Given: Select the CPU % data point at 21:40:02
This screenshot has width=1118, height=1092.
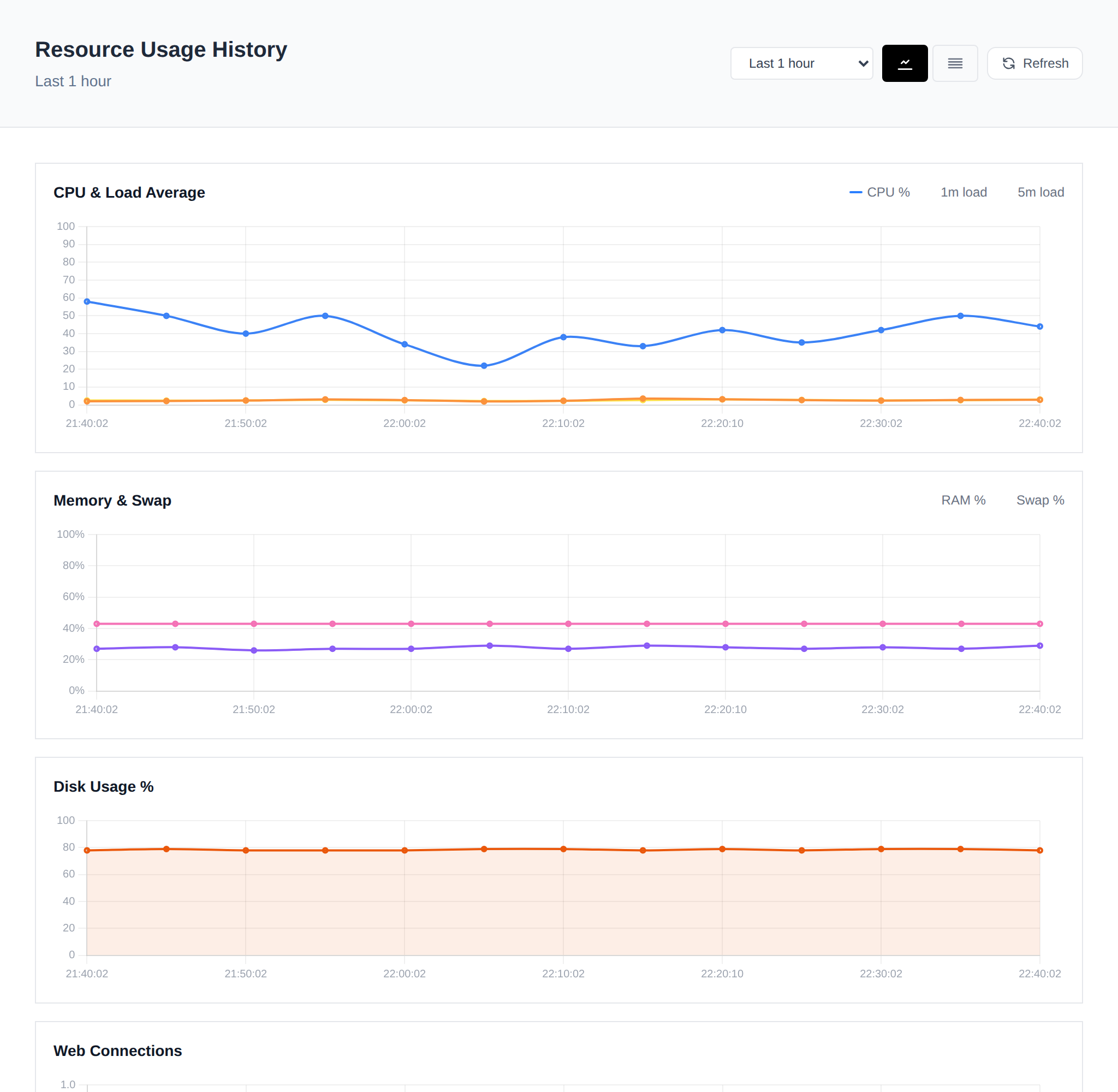Looking at the screenshot, I should point(87,302).
